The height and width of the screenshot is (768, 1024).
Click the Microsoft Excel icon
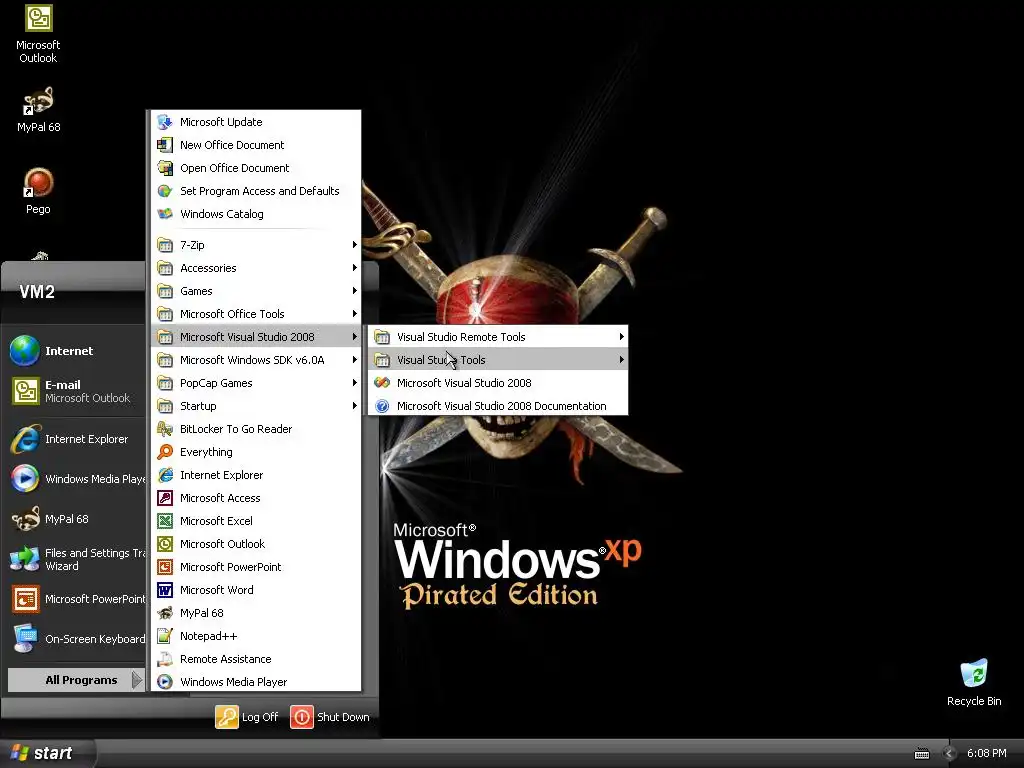(x=165, y=520)
